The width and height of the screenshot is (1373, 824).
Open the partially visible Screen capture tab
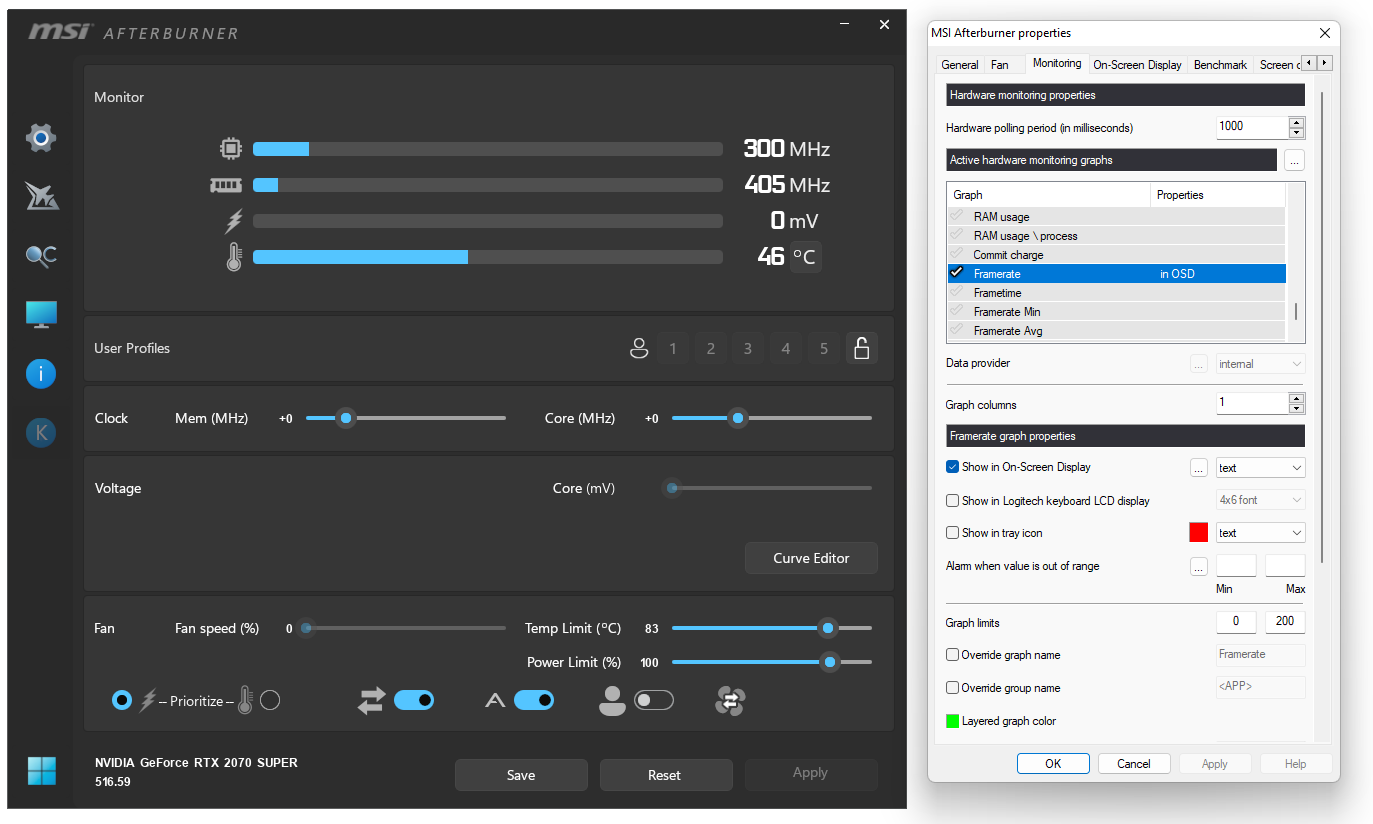[x=1278, y=64]
